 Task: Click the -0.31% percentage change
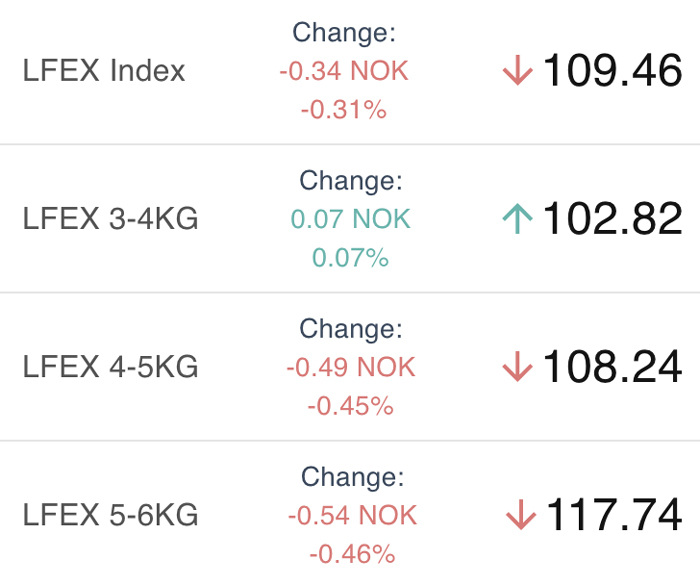pyautogui.click(x=344, y=110)
